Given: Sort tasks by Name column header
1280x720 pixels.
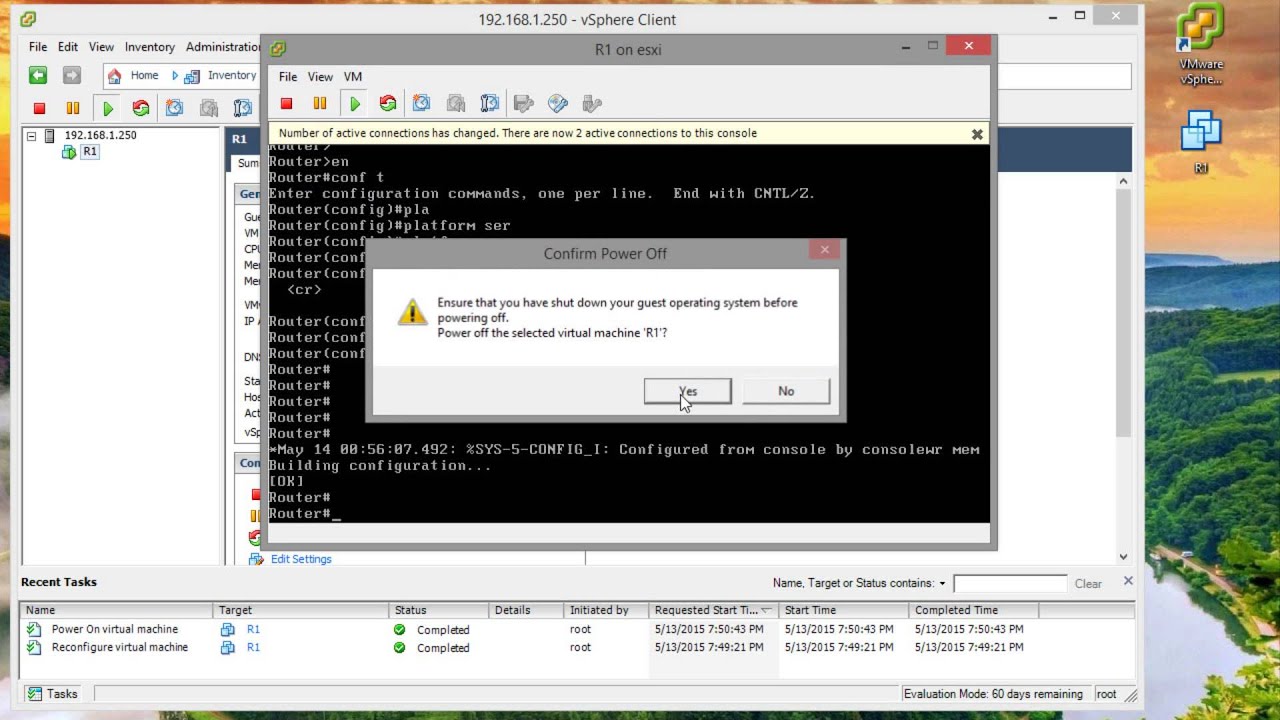Looking at the screenshot, I should [116, 610].
